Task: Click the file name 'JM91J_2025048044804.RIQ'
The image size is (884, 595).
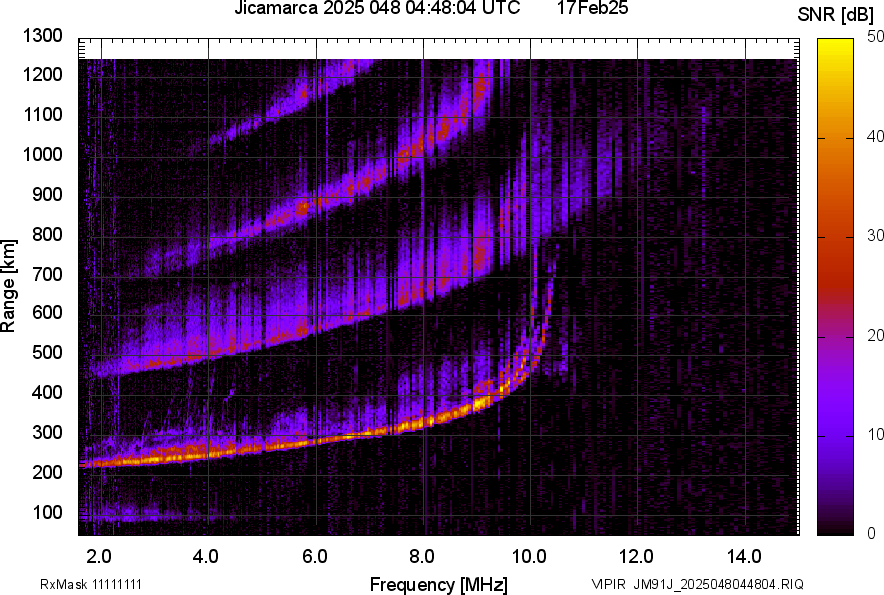Action: tap(718, 584)
